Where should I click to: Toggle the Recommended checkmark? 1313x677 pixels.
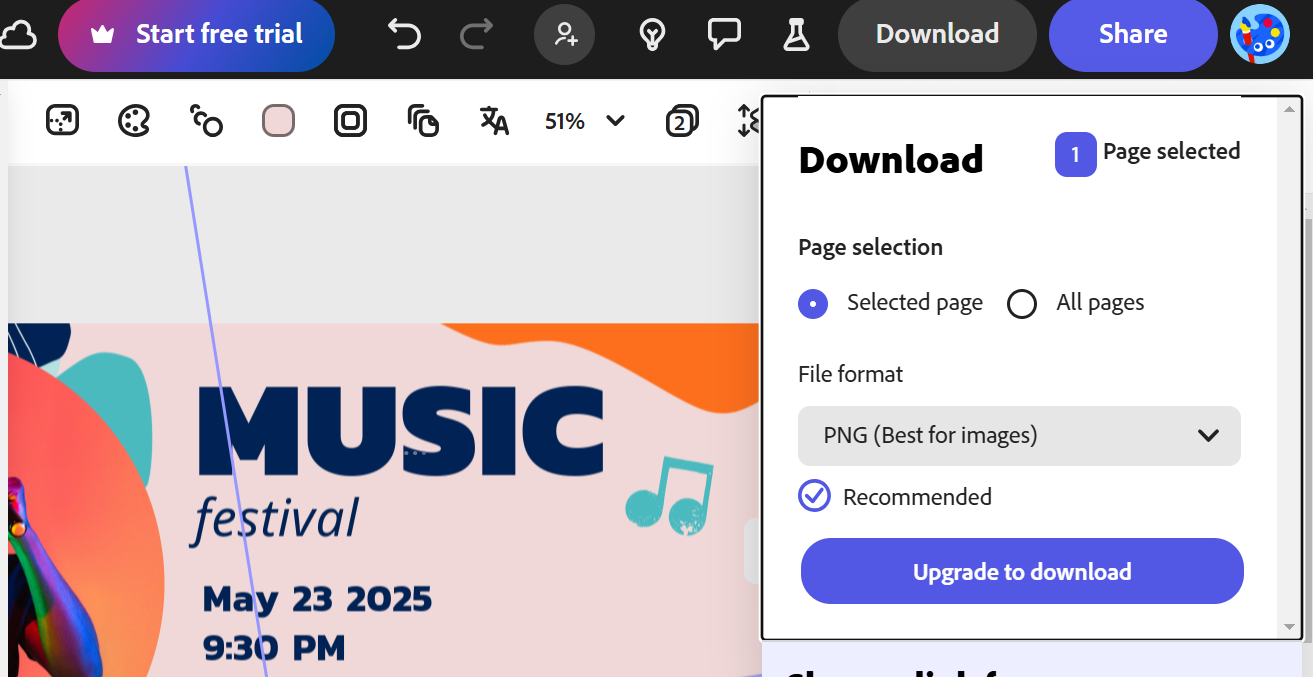[814, 496]
